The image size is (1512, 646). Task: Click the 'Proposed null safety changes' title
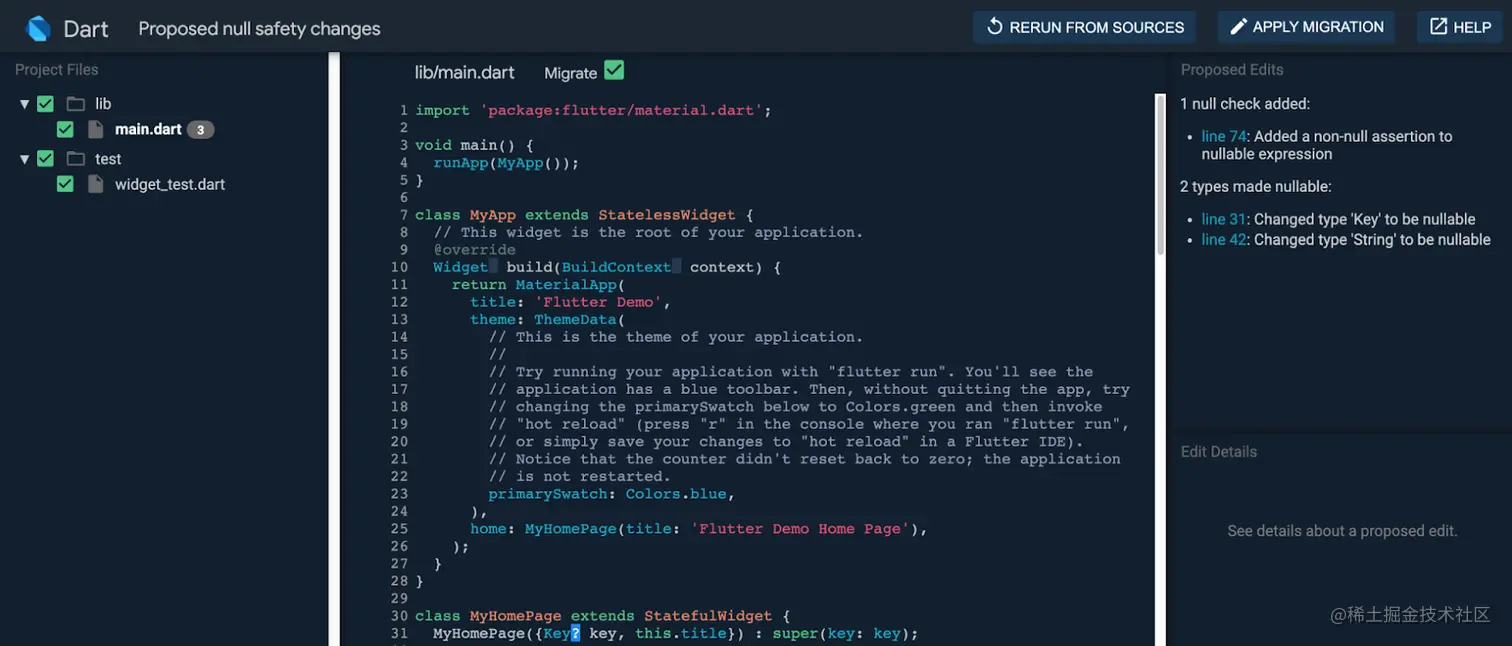(x=259, y=29)
